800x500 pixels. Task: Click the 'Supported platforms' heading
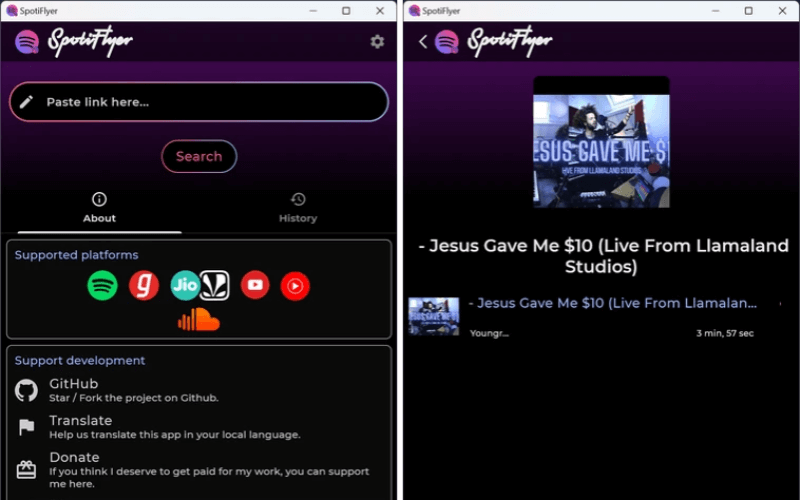(77, 255)
